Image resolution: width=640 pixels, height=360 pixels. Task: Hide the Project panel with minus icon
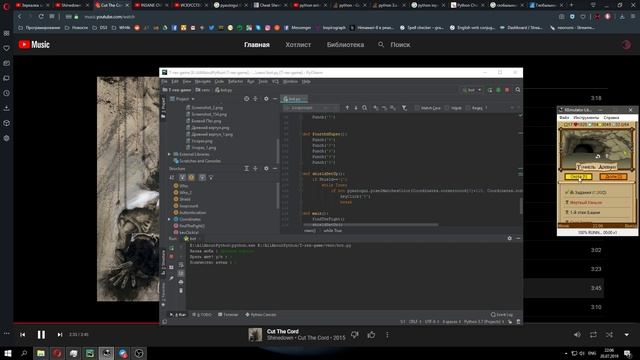(x=275, y=99)
